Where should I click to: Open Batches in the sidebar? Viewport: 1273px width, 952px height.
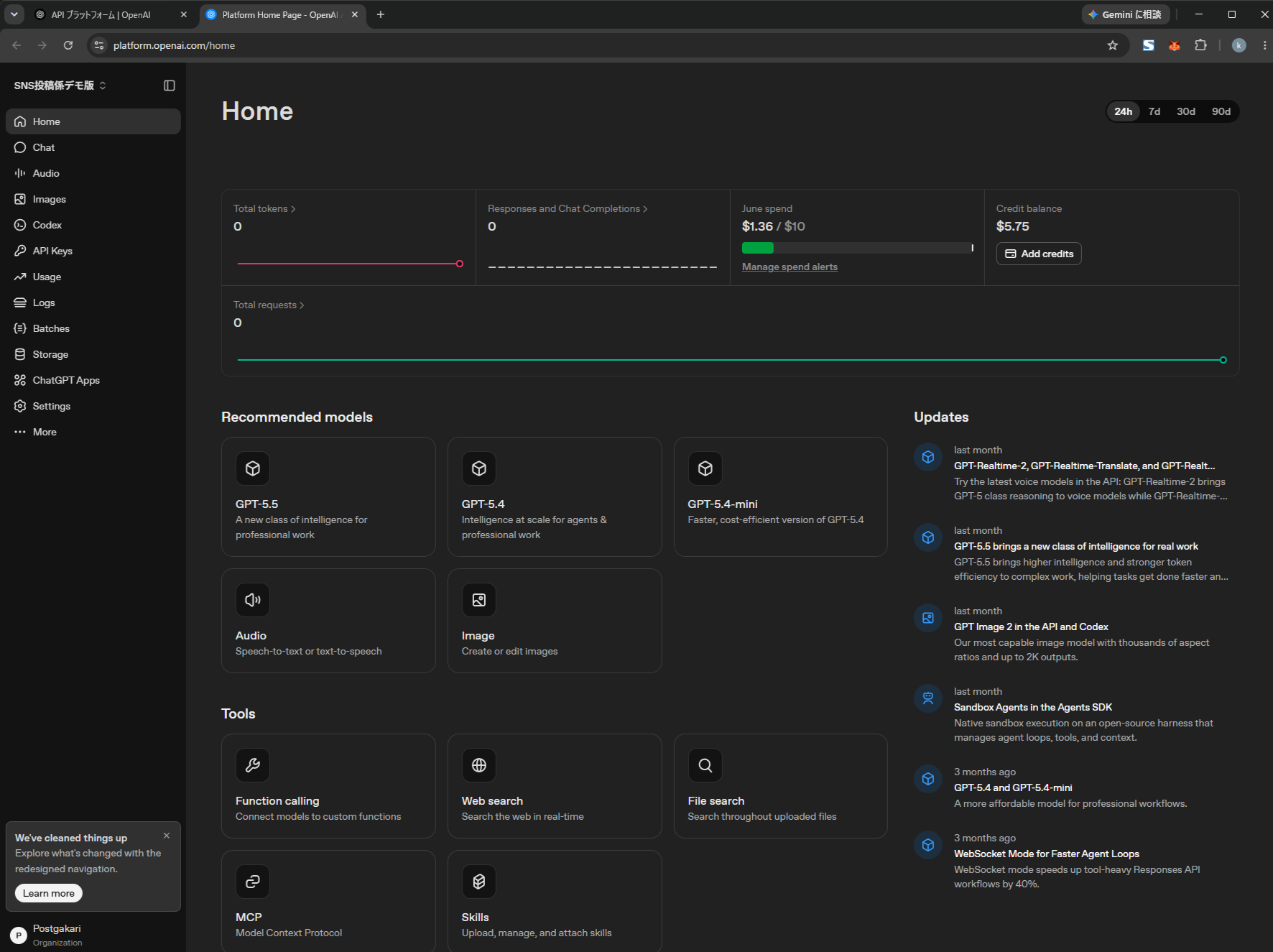[x=93, y=328]
